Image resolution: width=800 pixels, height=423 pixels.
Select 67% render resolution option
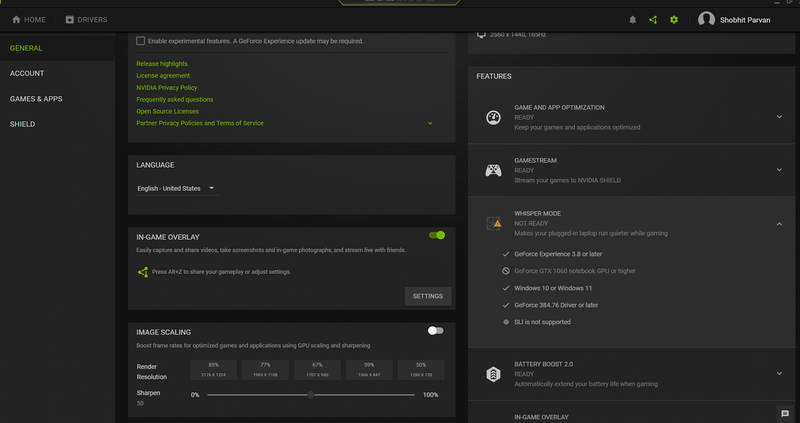(317, 369)
